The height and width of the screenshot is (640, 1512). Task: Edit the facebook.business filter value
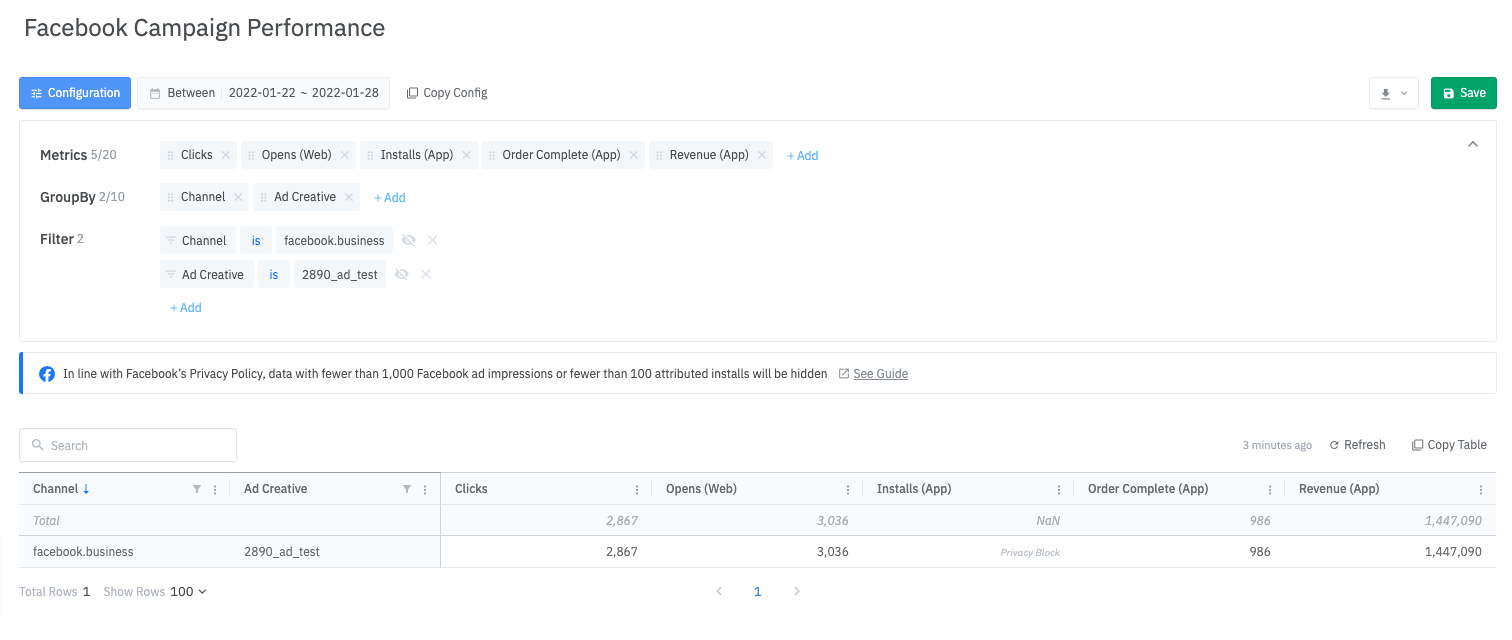[334, 241]
